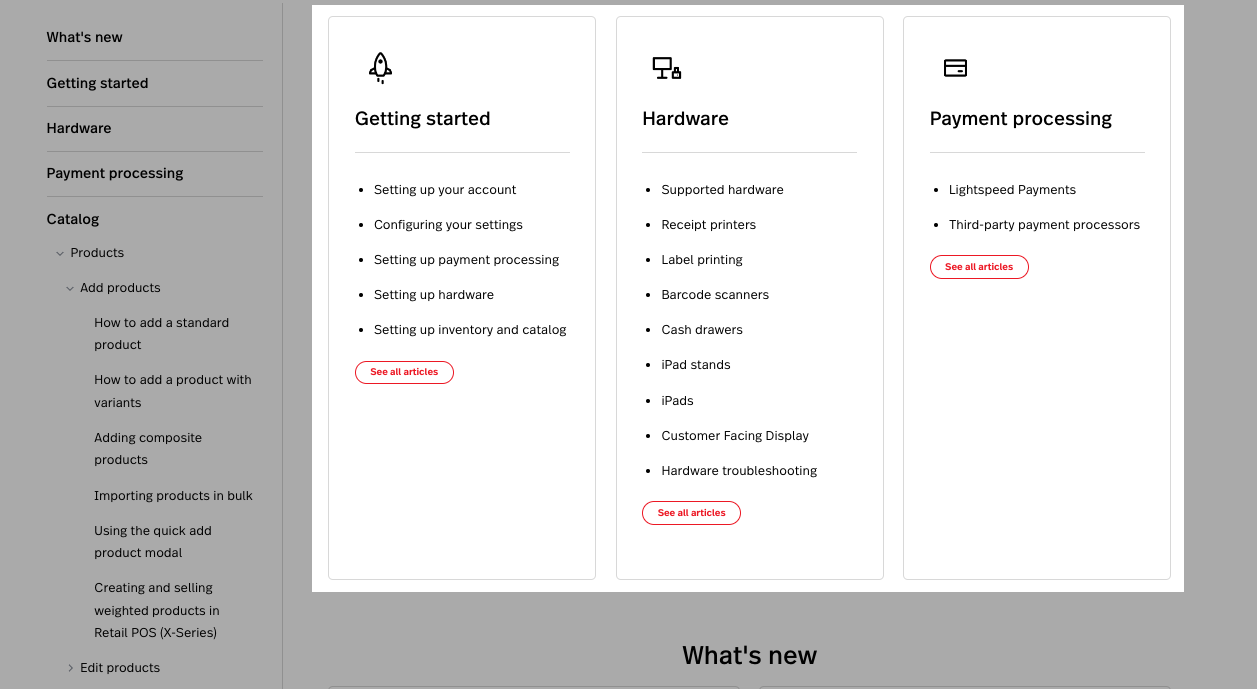
Task: Click the hardware monitor lock icon
Action: (x=666, y=68)
